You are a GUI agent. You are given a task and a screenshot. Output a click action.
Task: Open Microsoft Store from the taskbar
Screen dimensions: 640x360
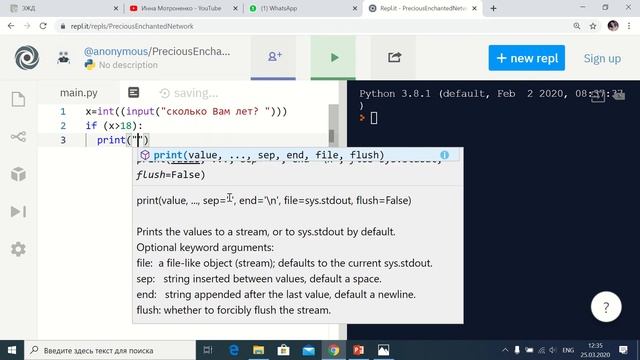pos(283,350)
